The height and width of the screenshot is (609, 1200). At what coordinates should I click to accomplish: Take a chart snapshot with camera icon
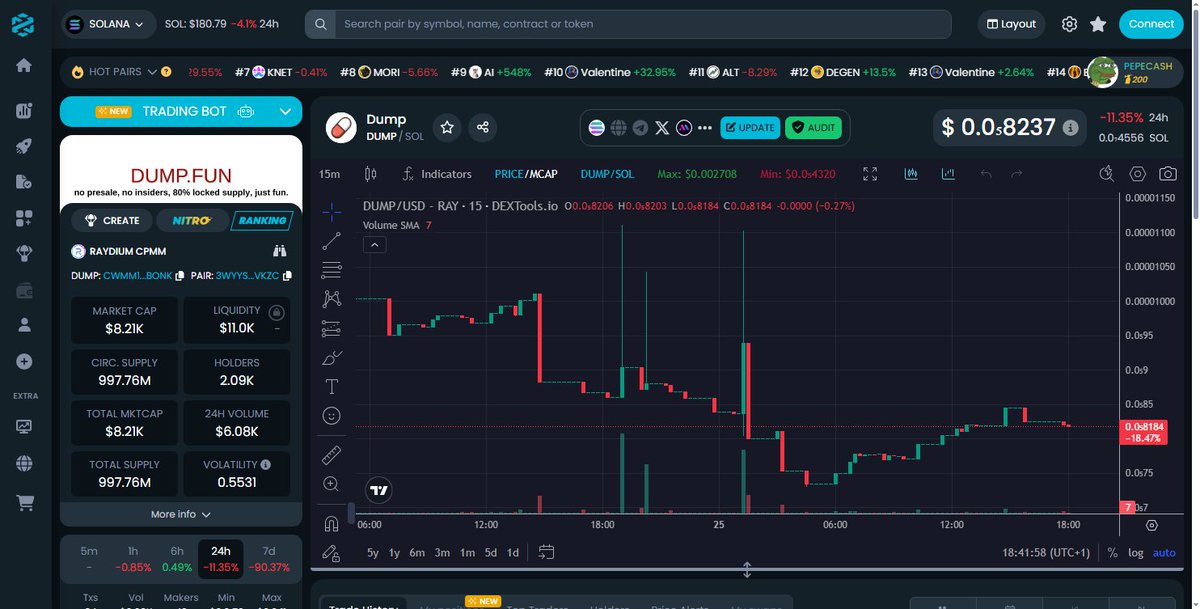coord(1168,174)
